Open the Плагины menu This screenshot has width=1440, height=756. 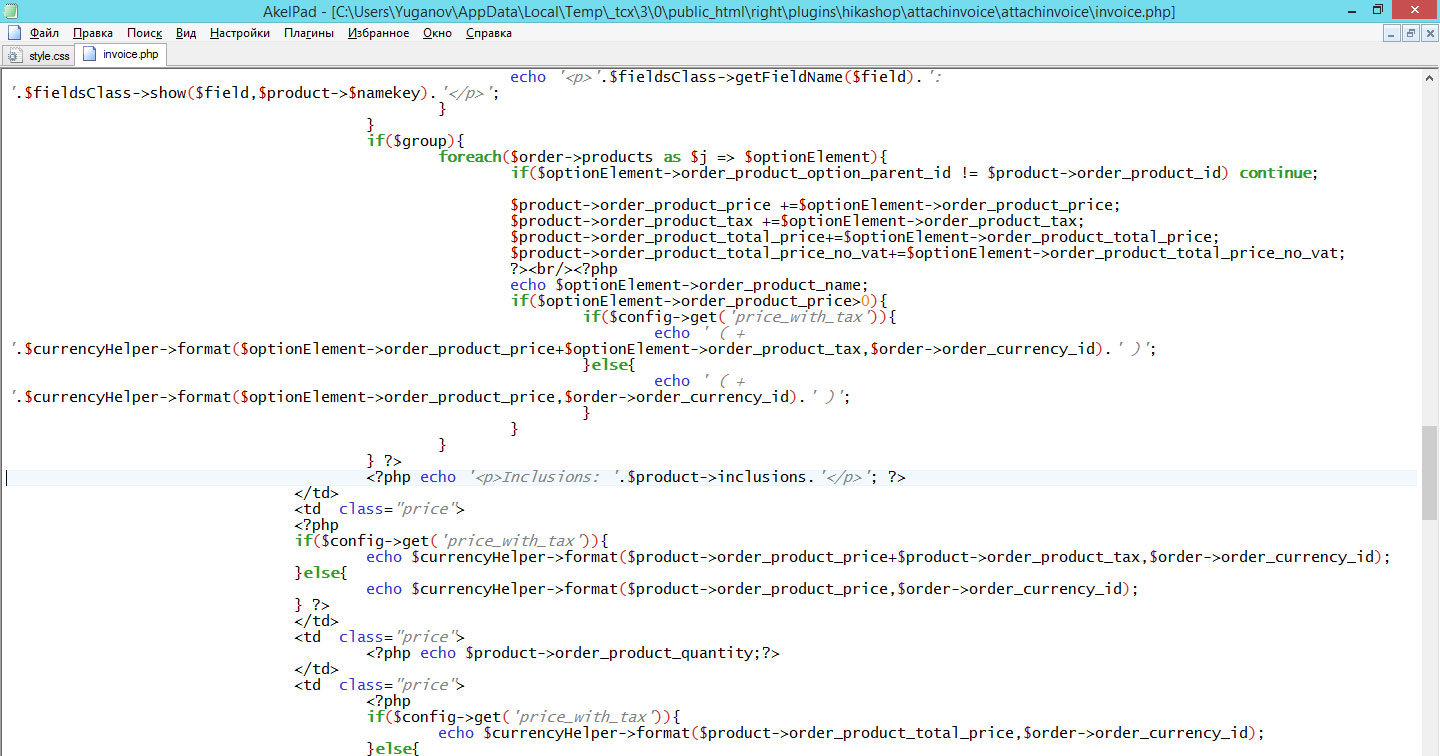pyautogui.click(x=309, y=33)
